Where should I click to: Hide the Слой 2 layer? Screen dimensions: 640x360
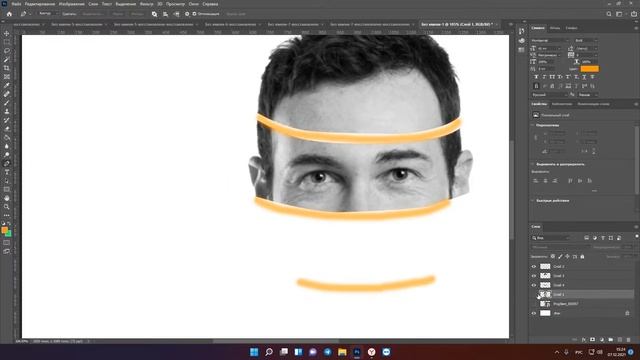click(533, 267)
